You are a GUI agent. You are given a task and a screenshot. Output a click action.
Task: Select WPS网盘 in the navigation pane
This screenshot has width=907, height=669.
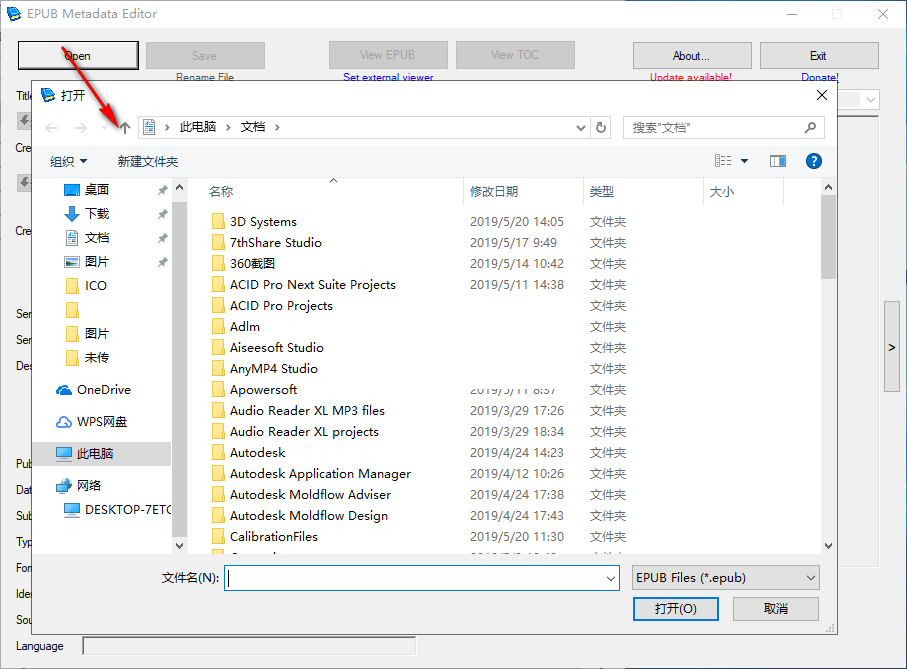(x=102, y=422)
